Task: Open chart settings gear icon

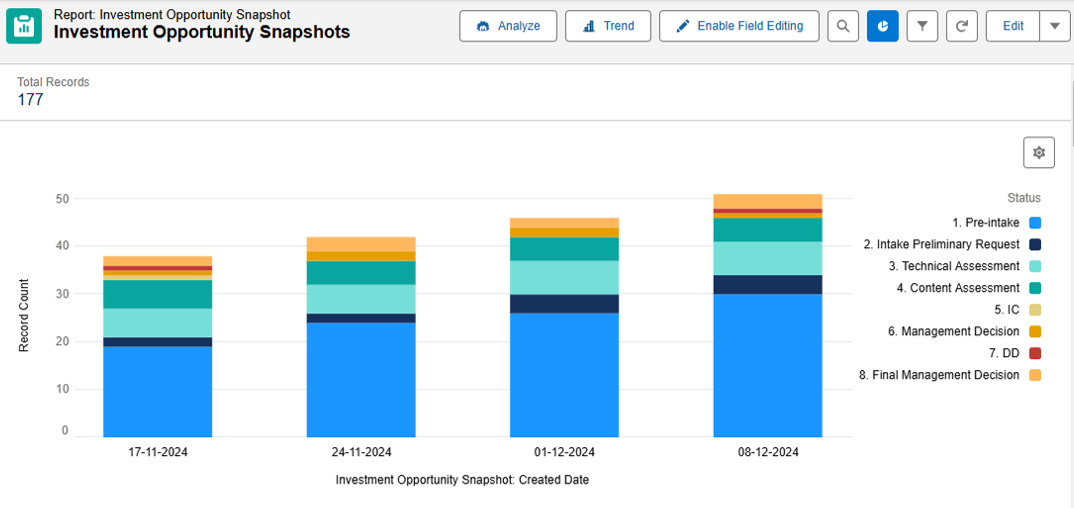Action: point(1038,153)
